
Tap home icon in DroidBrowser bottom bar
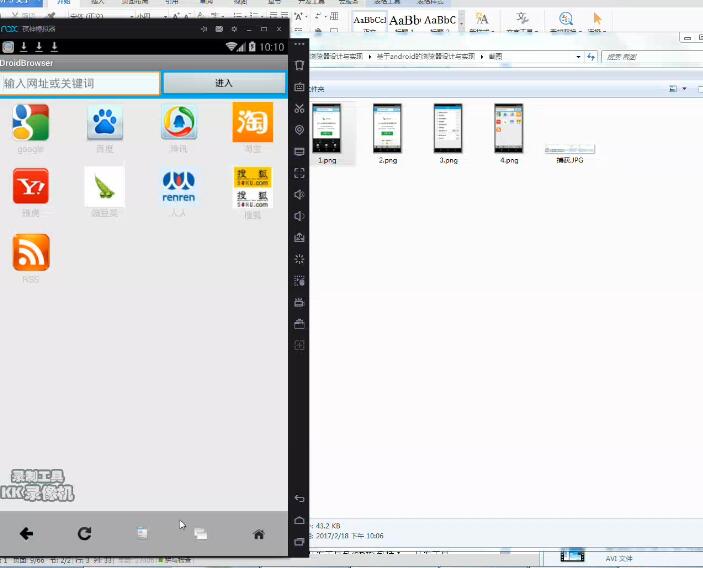[259, 534]
